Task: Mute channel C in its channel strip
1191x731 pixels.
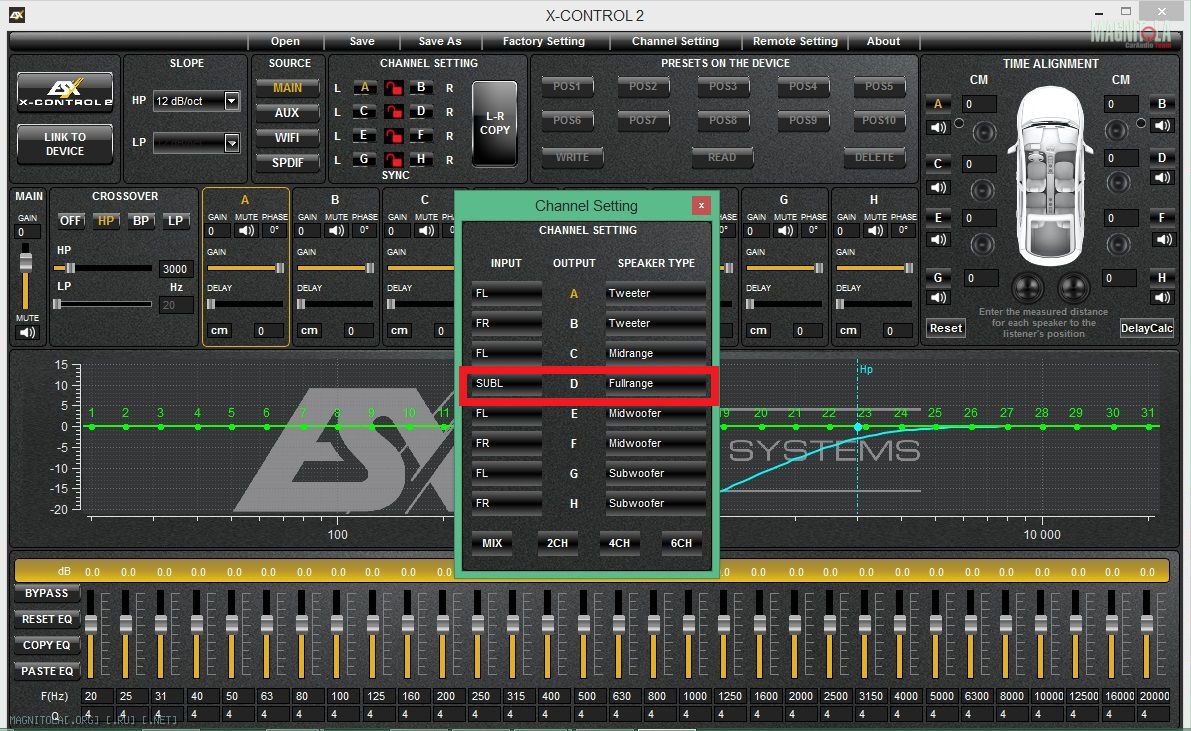Action: click(426, 230)
